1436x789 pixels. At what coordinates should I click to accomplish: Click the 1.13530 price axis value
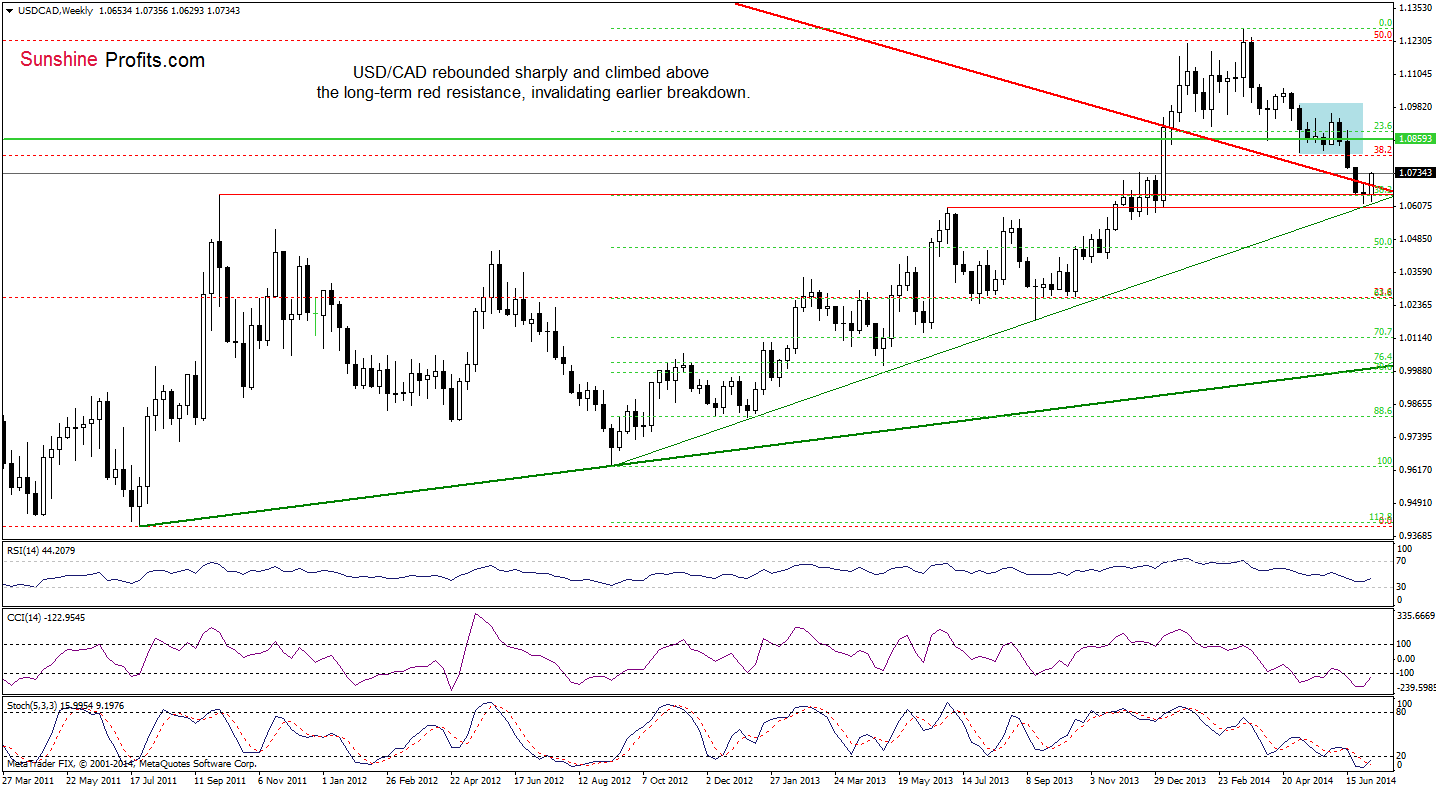[x=1416, y=7]
